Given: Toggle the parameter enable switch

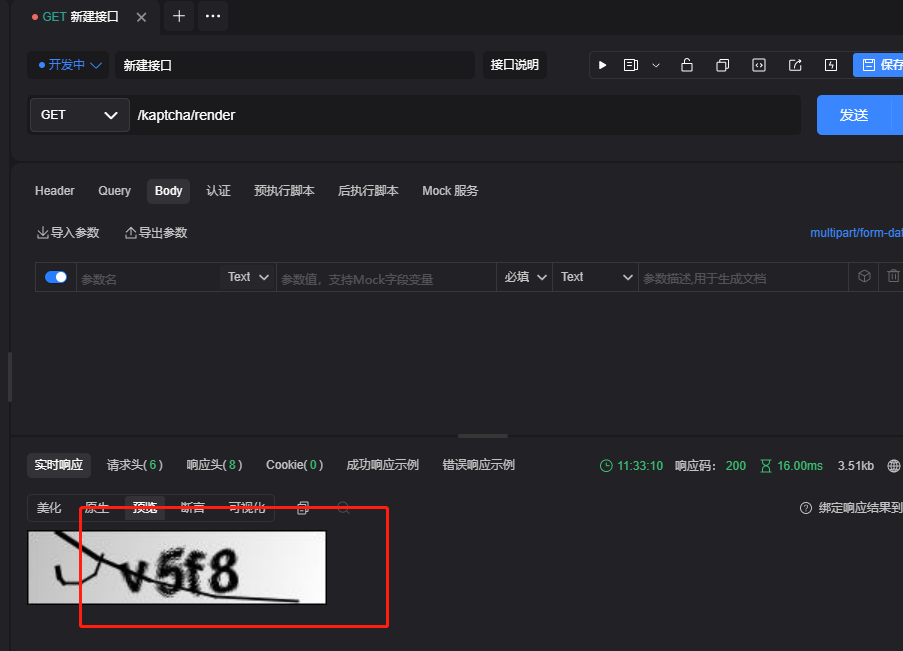Looking at the screenshot, I should click(x=55, y=277).
